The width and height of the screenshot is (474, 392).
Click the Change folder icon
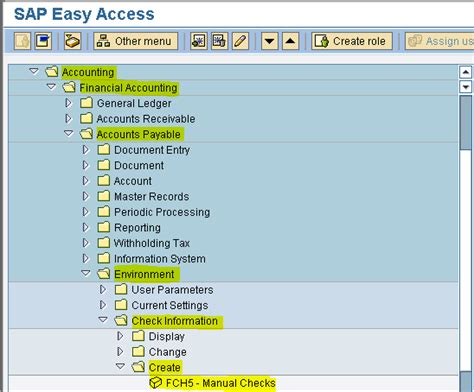tap(138, 351)
